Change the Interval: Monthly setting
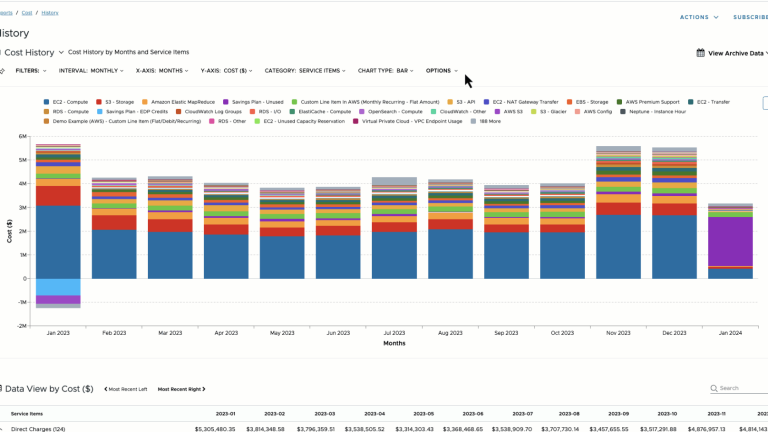 (x=91, y=71)
